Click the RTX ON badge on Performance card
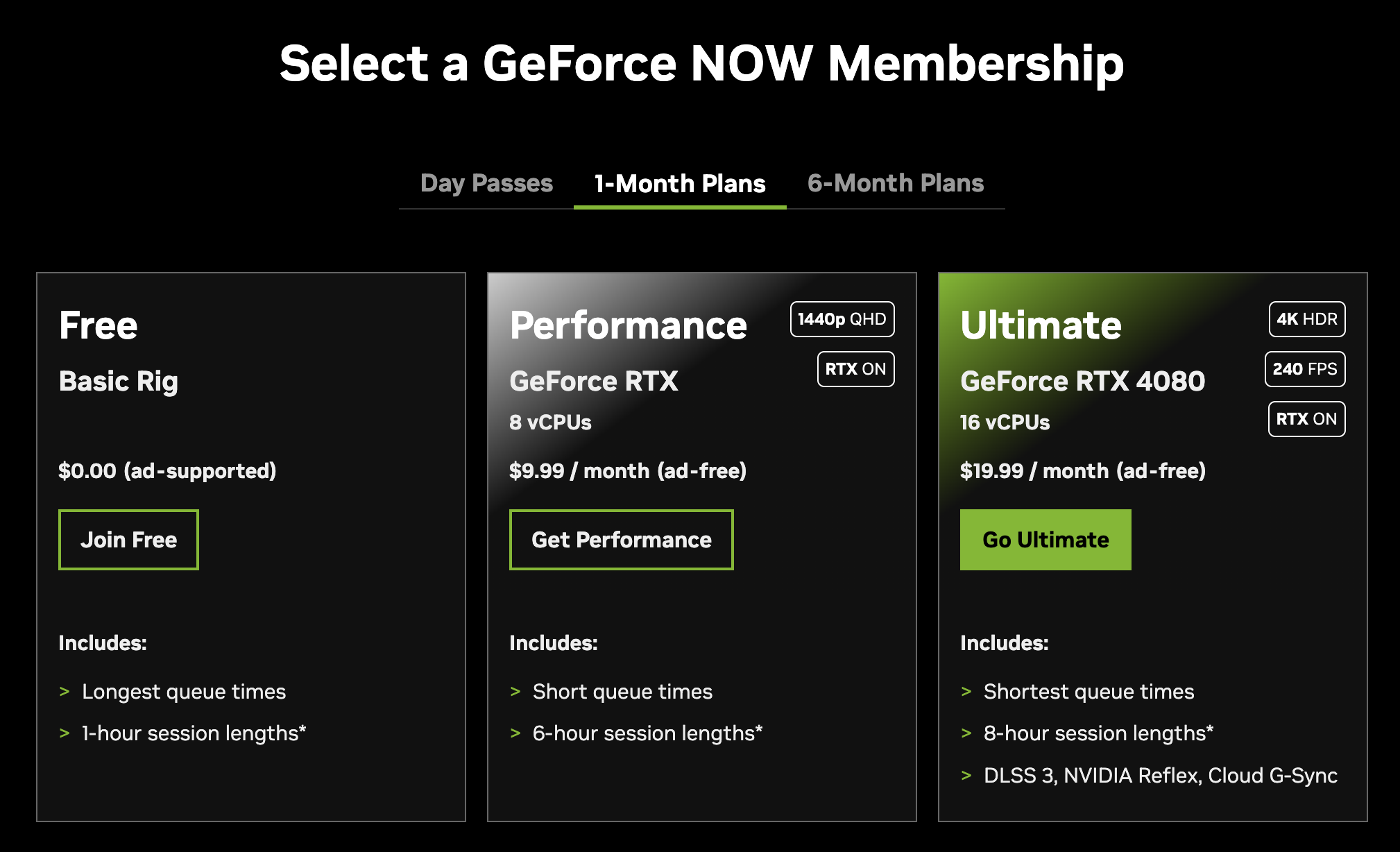 (x=855, y=369)
